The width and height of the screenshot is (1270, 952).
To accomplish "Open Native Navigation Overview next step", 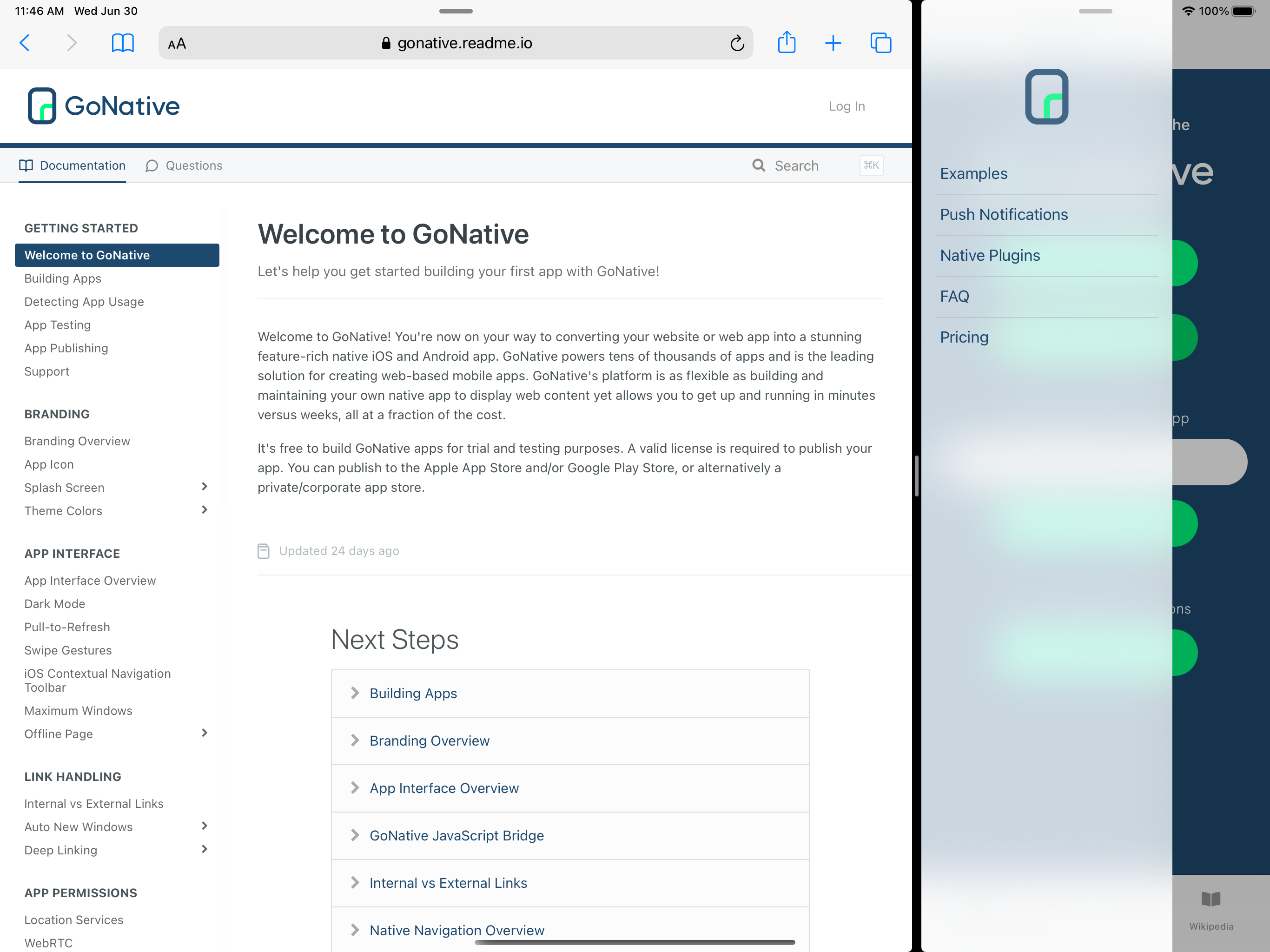I will (x=570, y=930).
